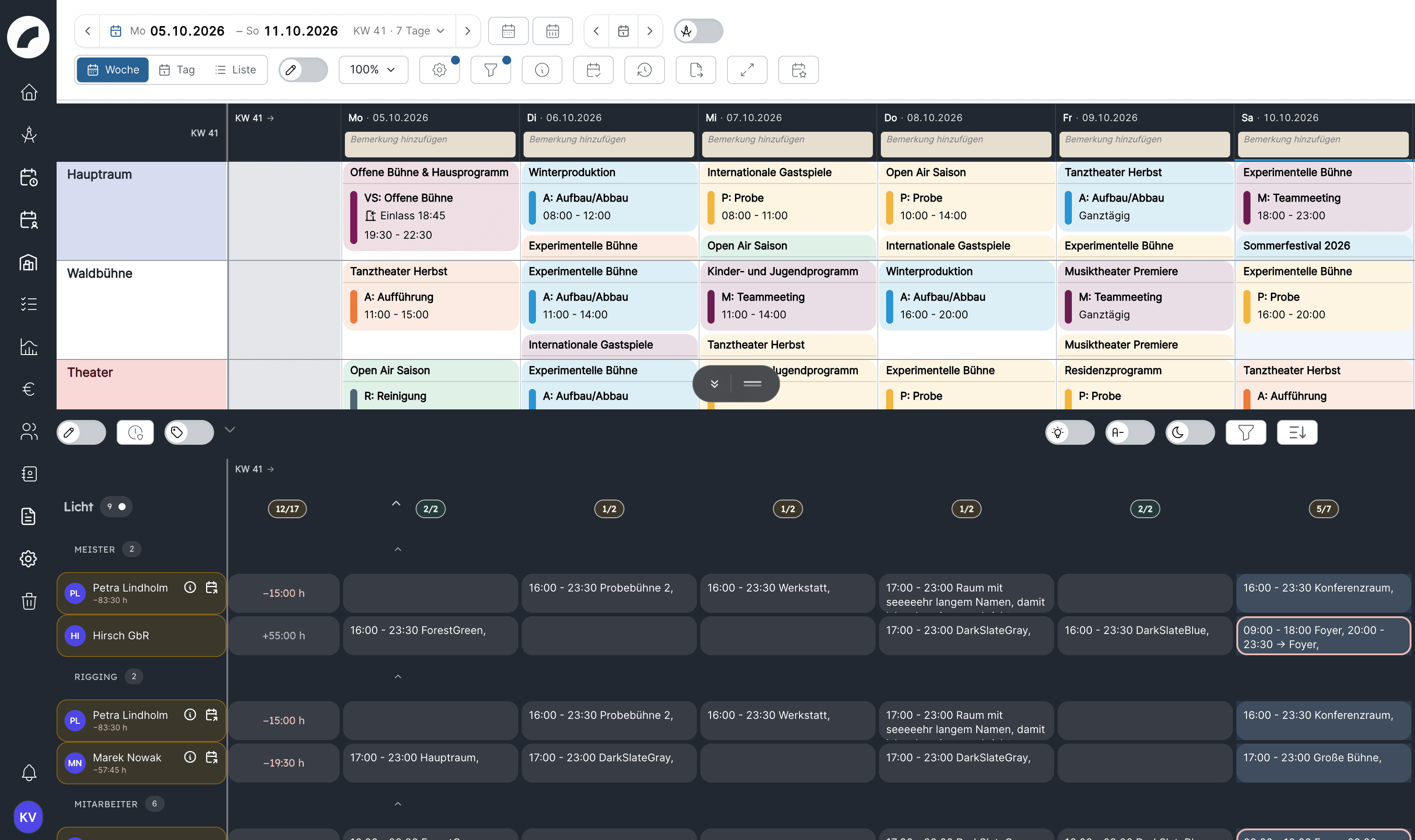Open the fullscreen expand arrows icon

[747, 69]
